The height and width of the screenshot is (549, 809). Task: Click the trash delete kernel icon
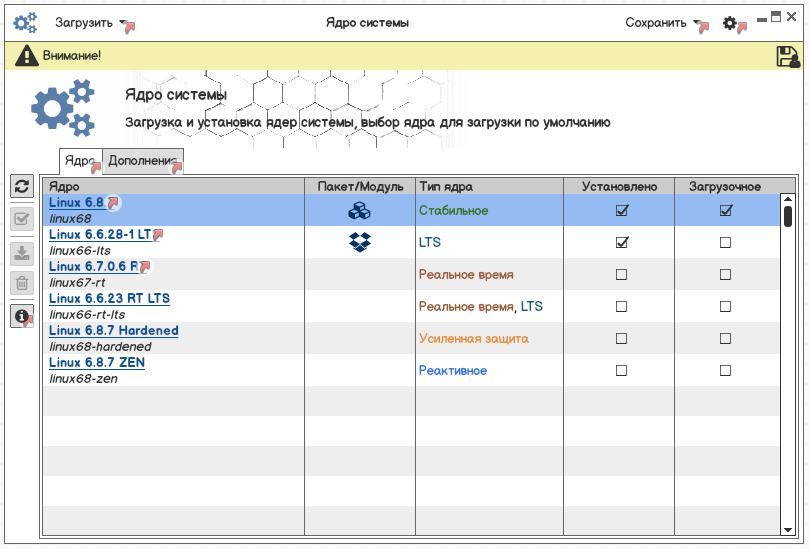[22, 283]
